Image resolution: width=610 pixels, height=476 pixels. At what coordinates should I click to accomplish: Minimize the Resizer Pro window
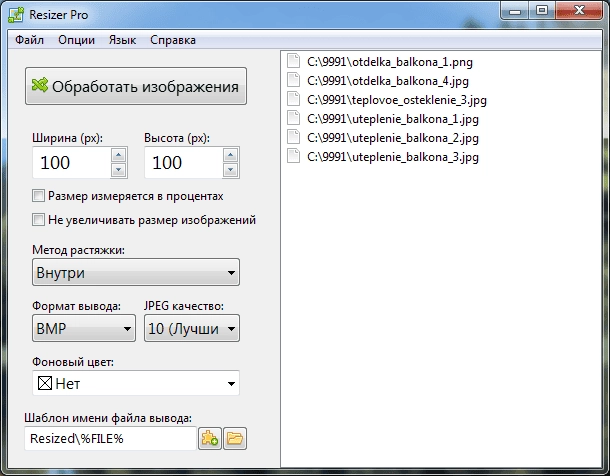[515, 10]
